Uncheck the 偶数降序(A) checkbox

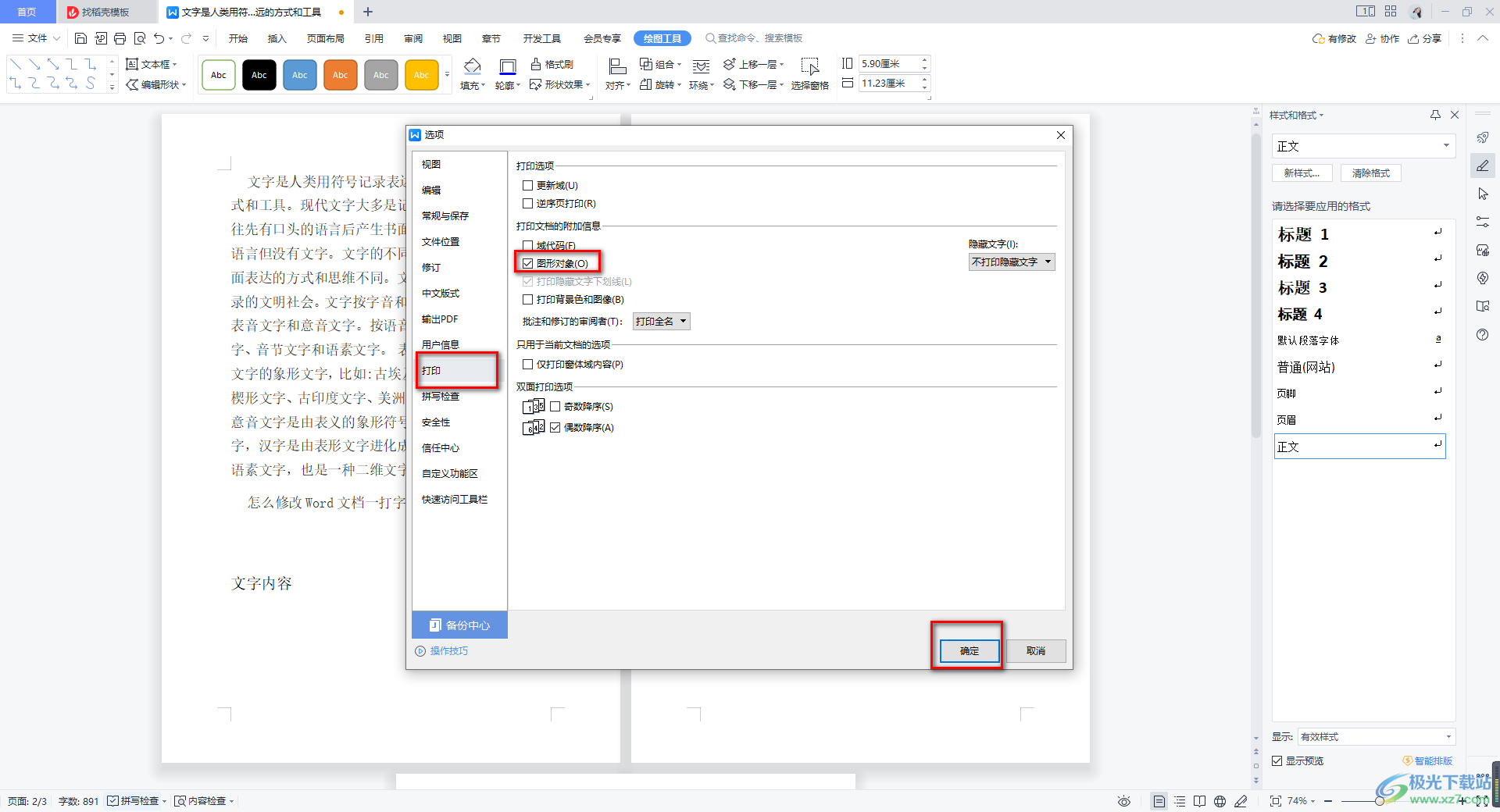(555, 428)
